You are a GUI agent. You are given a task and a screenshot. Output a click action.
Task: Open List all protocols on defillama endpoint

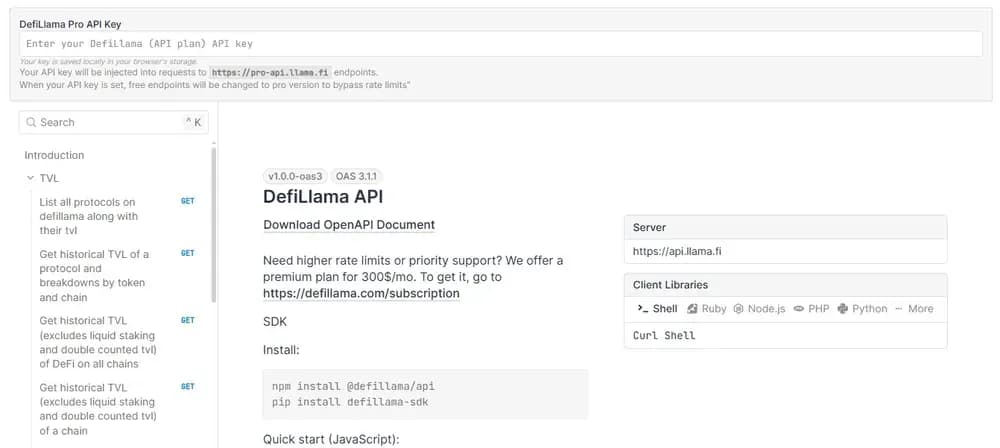tap(117, 216)
